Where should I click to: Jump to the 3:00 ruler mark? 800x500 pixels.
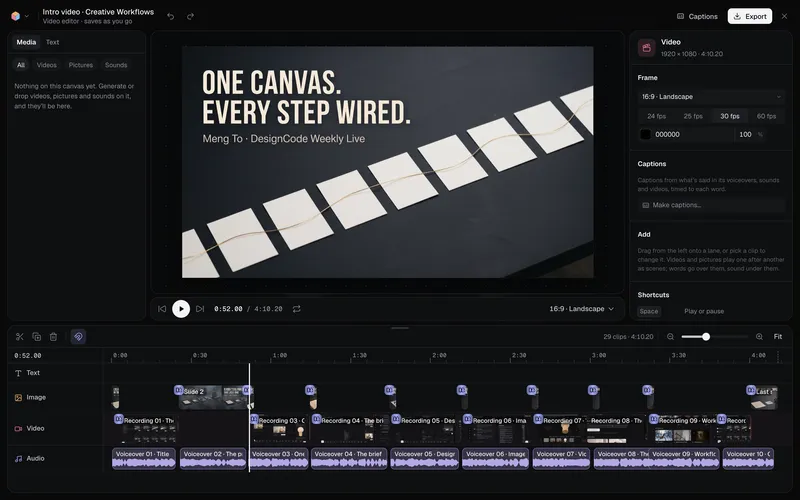coord(599,356)
